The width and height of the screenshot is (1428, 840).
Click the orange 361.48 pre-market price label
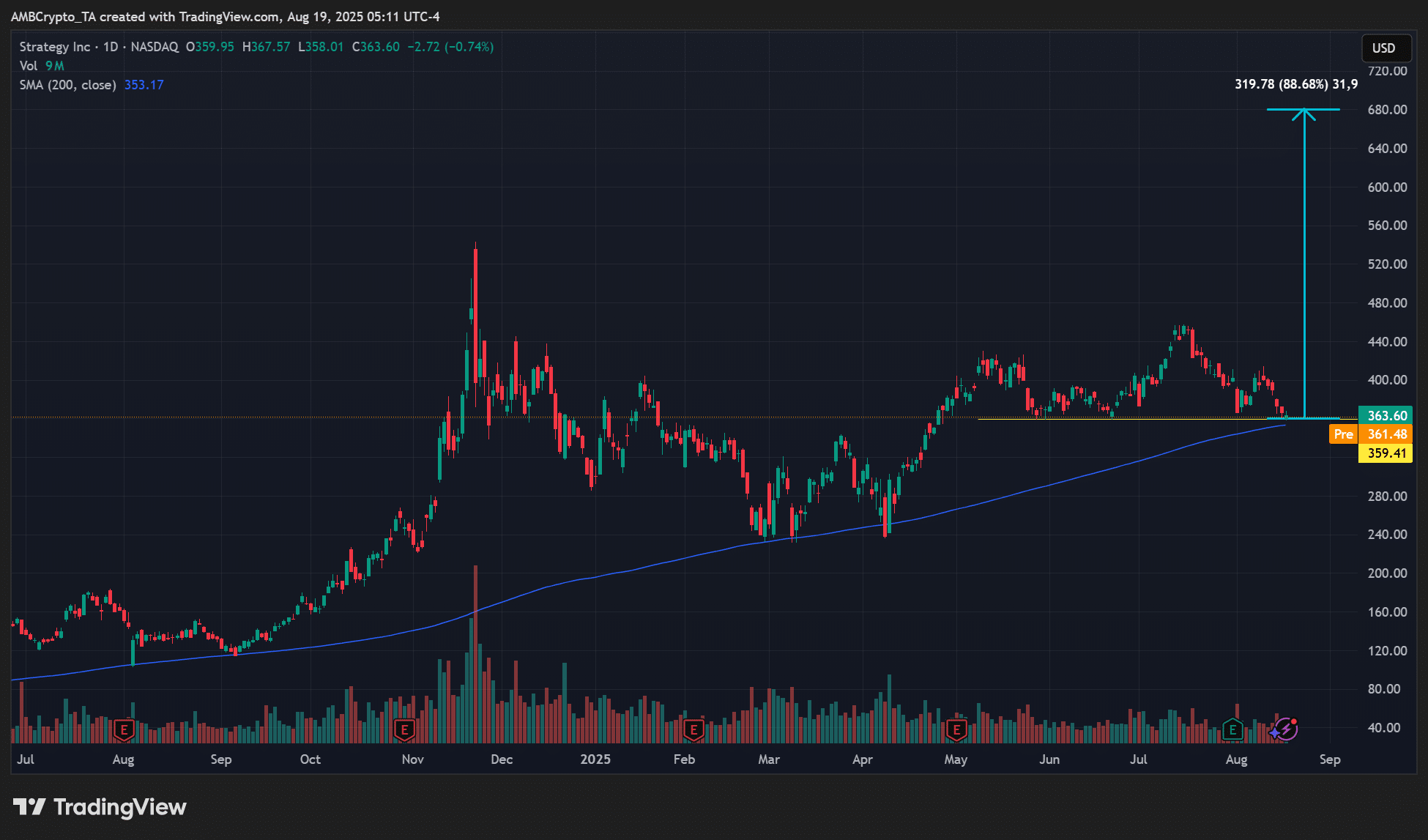point(1386,434)
